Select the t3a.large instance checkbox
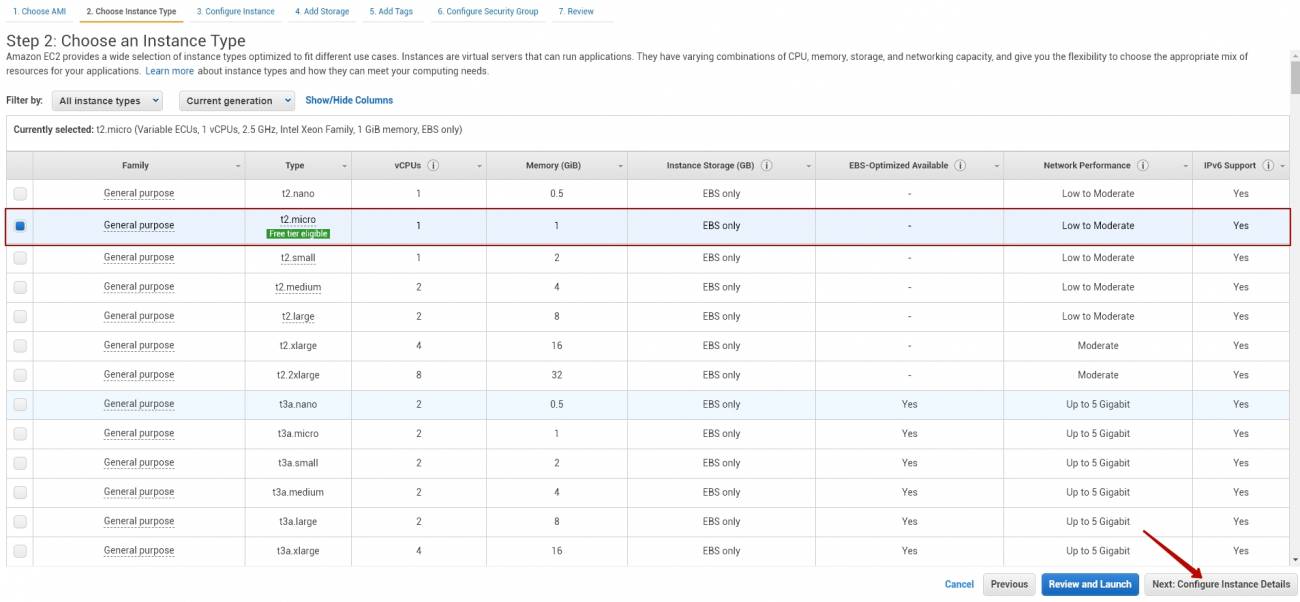 click(20, 522)
